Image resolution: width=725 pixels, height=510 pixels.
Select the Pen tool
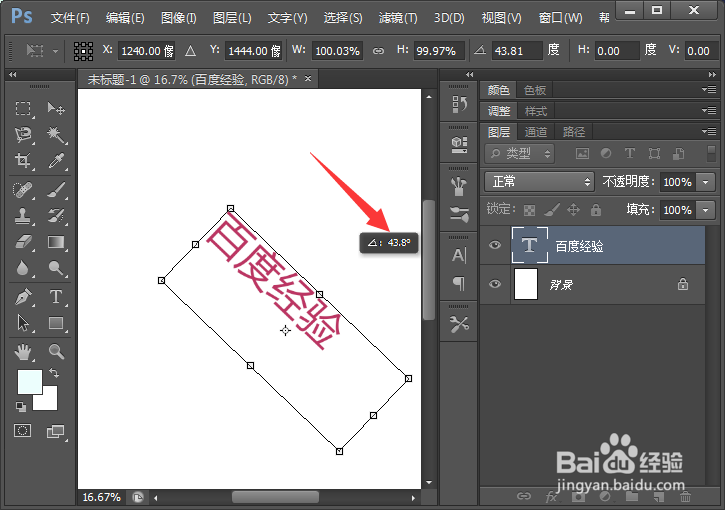pyautogui.click(x=23, y=297)
